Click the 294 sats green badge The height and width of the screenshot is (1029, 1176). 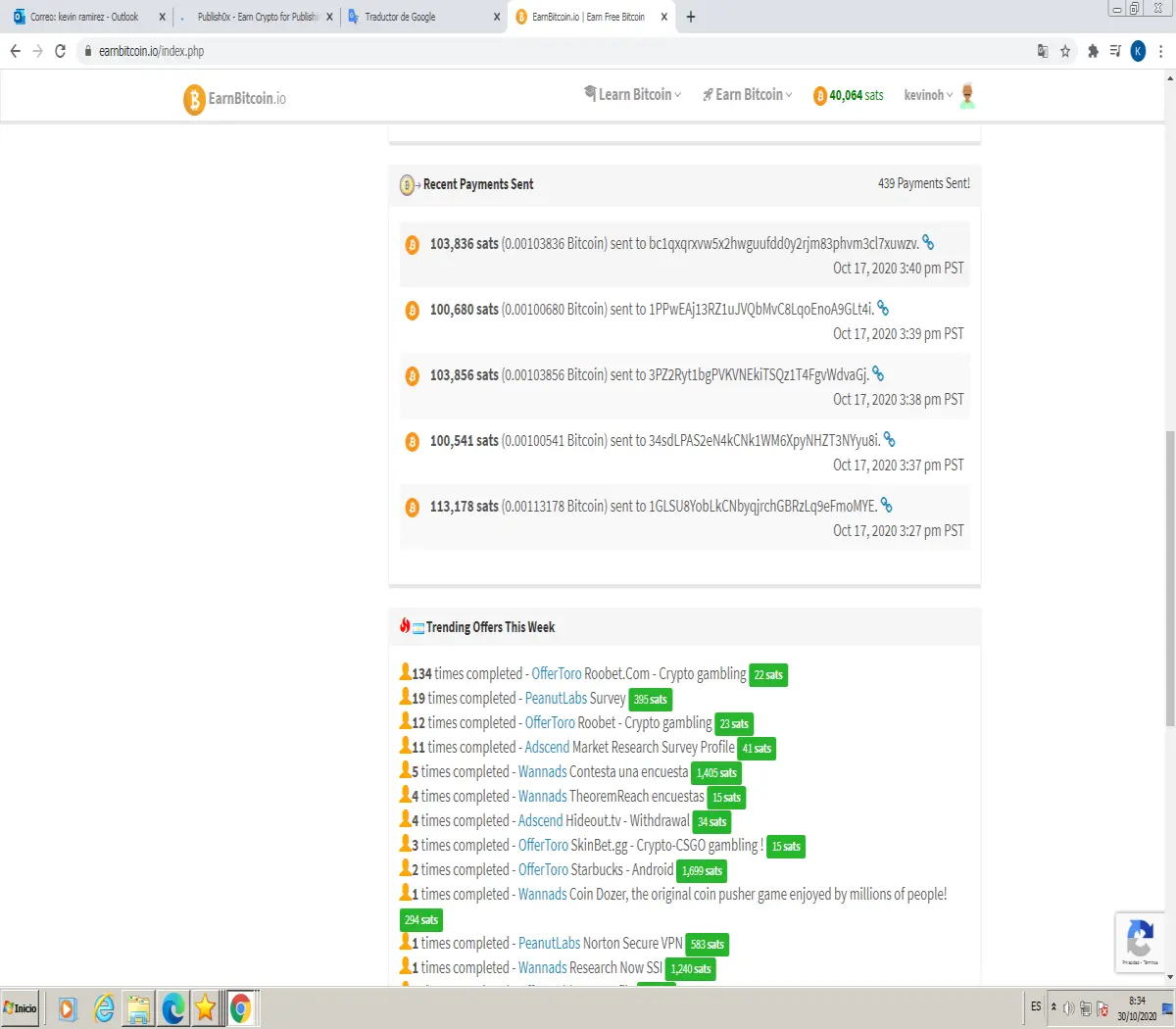pyautogui.click(x=421, y=920)
